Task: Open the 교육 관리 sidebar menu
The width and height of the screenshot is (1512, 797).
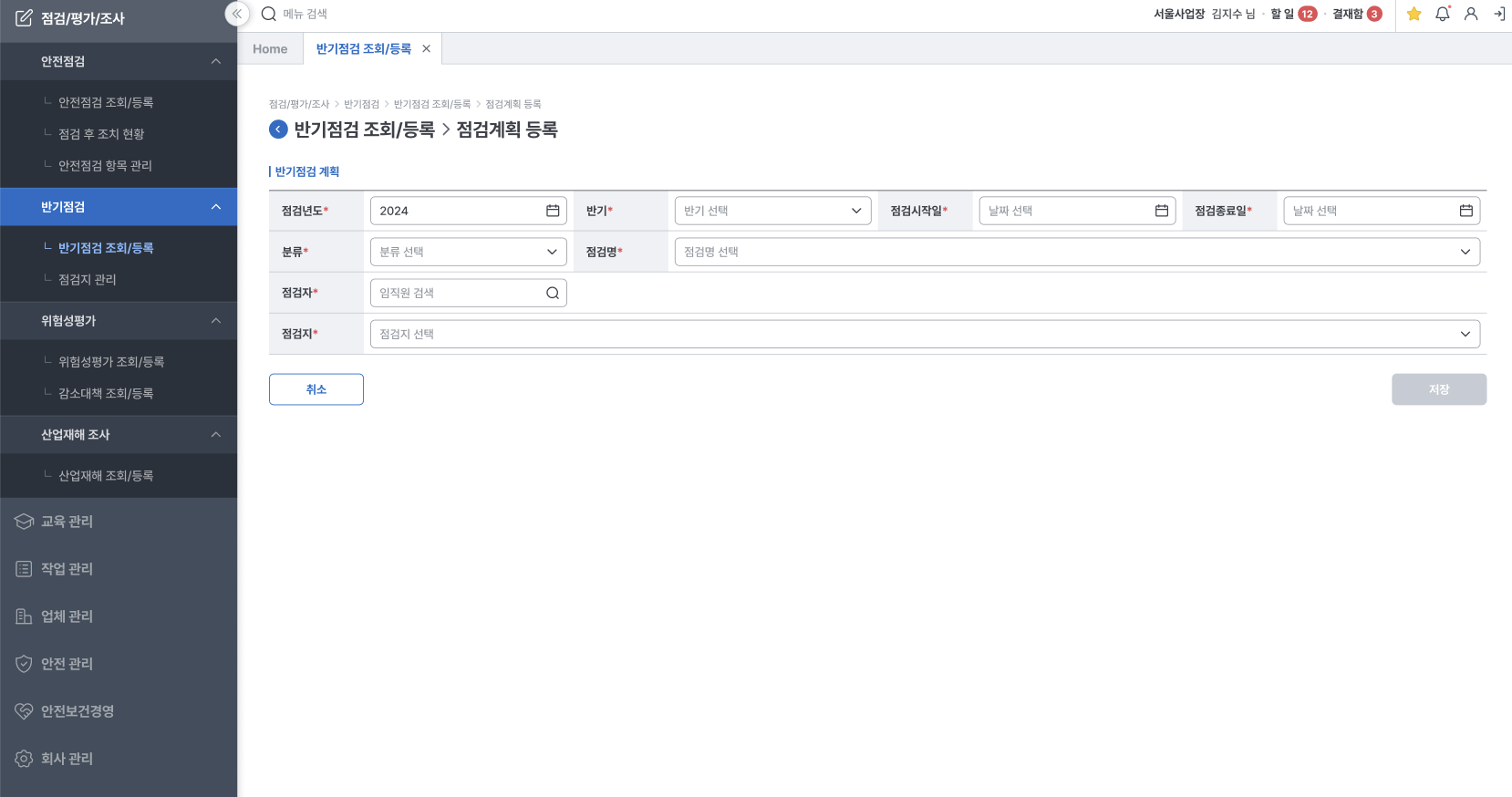Action: 67,522
